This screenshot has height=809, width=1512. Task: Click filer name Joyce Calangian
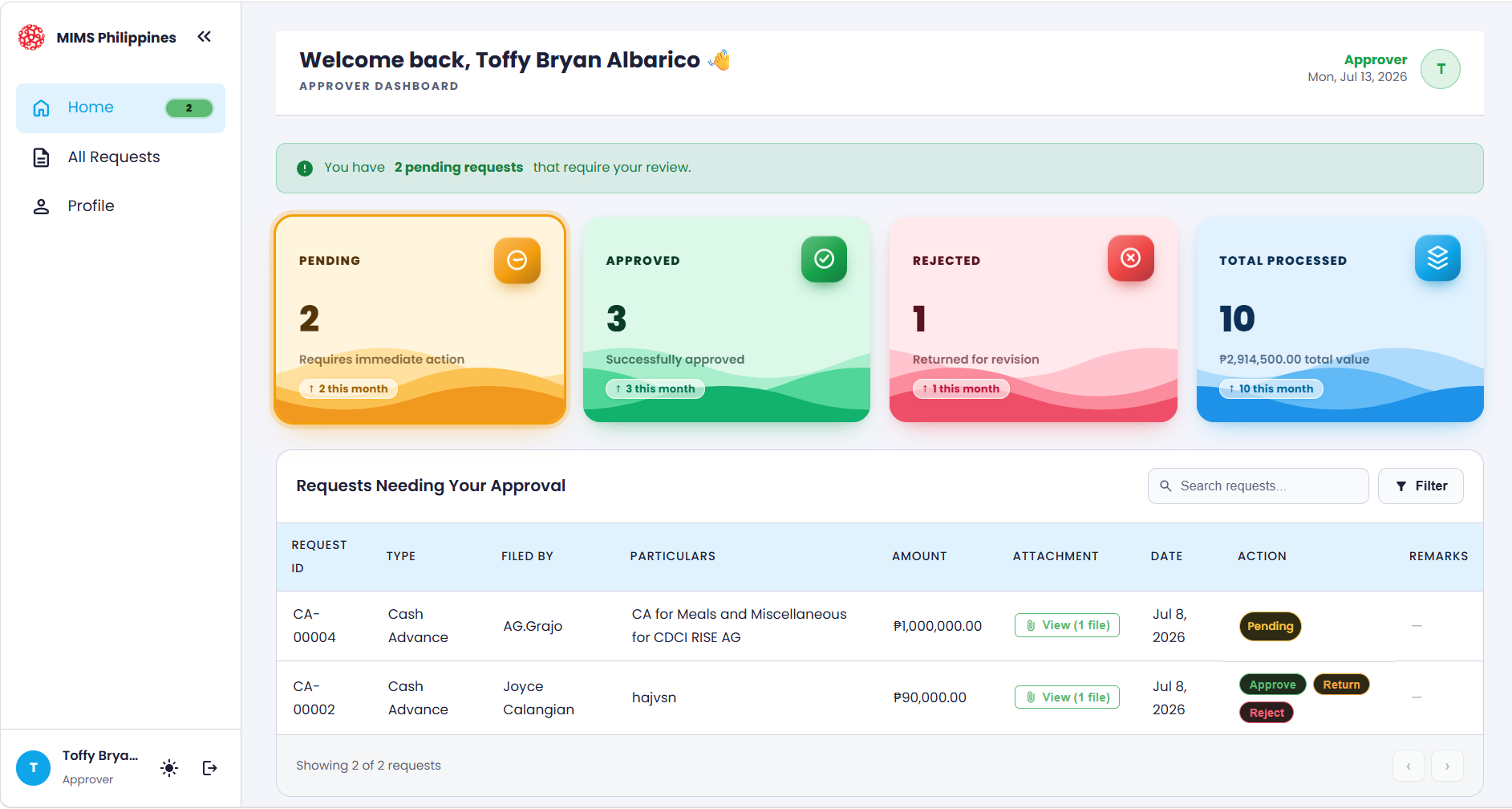[x=538, y=699]
